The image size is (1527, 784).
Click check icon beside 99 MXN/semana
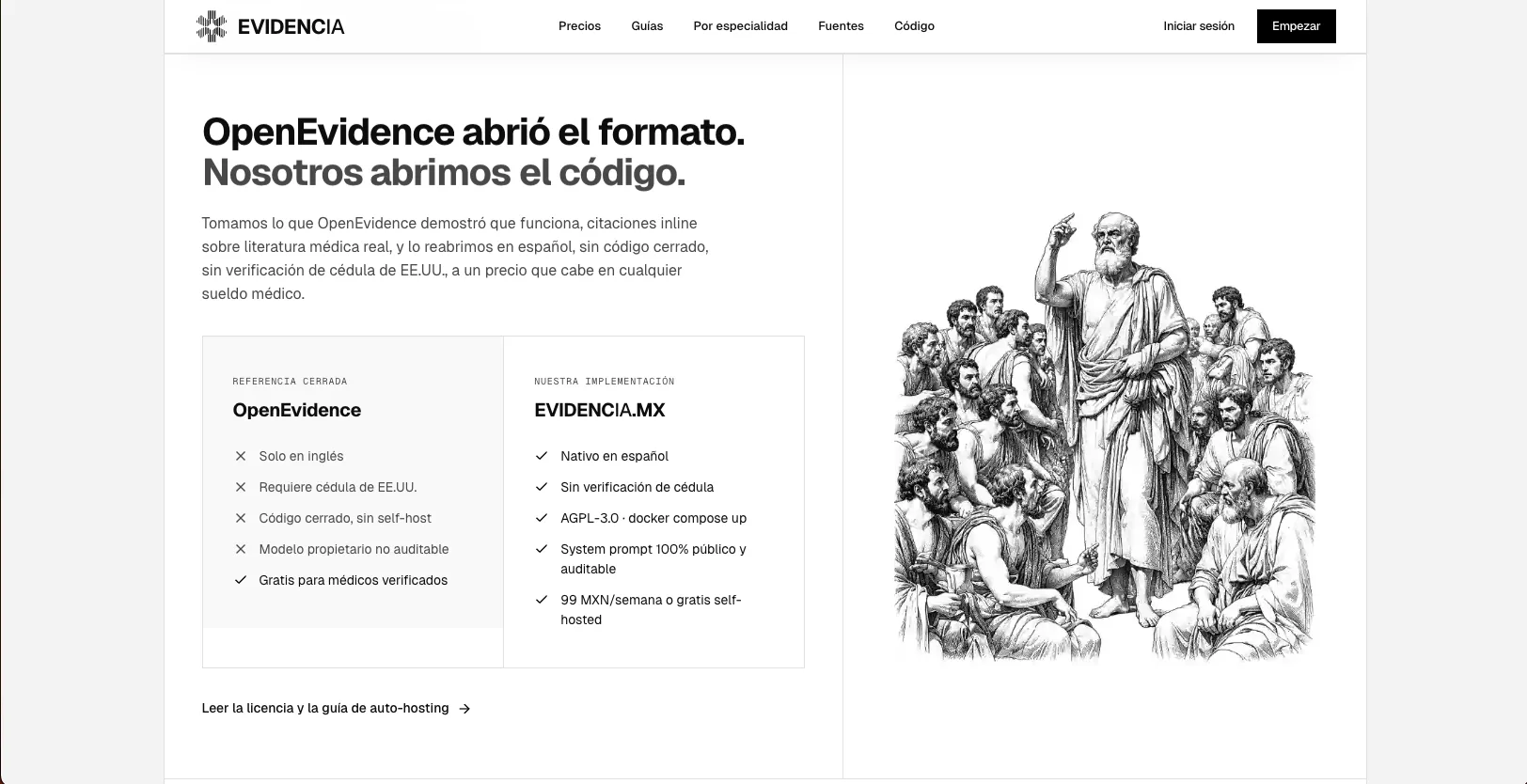(542, 600)
